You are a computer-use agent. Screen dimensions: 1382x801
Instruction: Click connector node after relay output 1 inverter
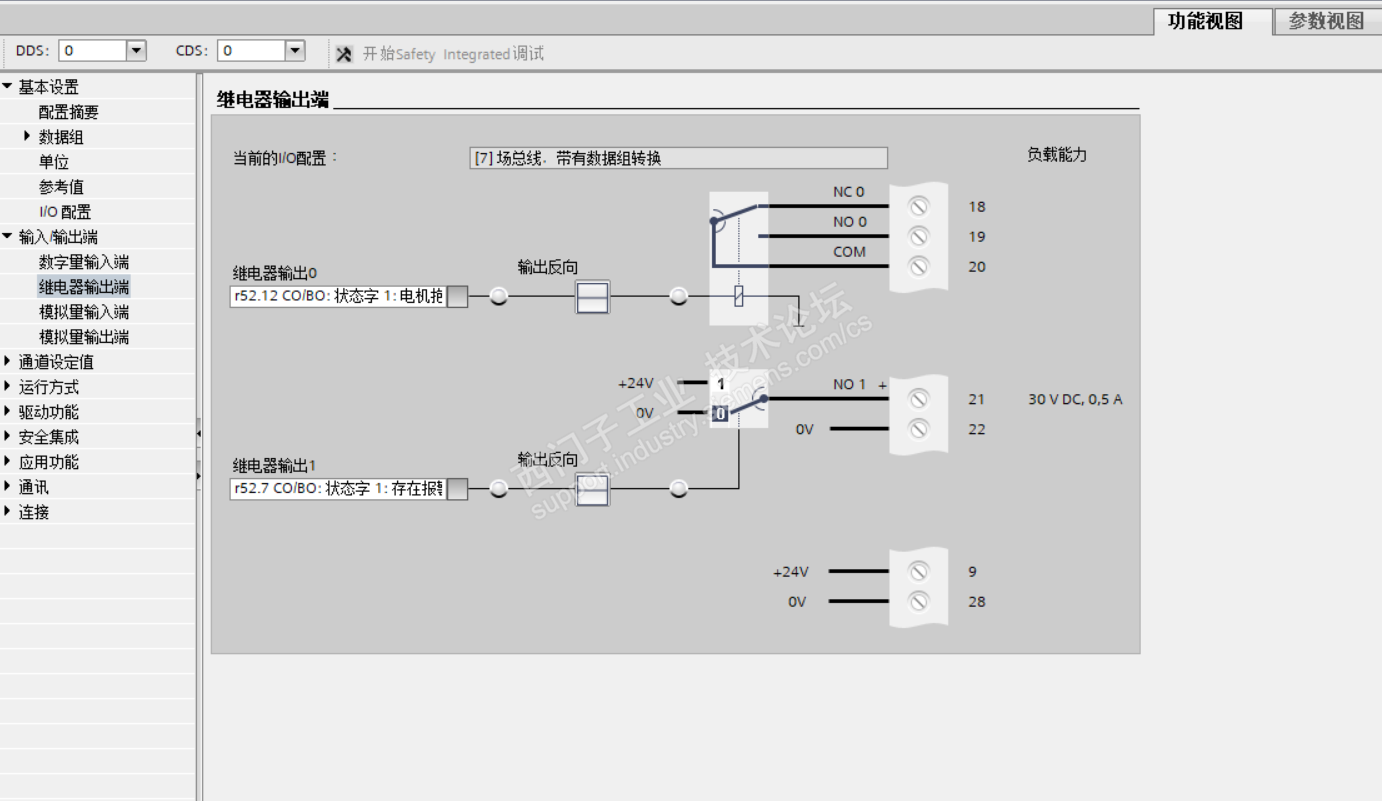click(679, 489)
